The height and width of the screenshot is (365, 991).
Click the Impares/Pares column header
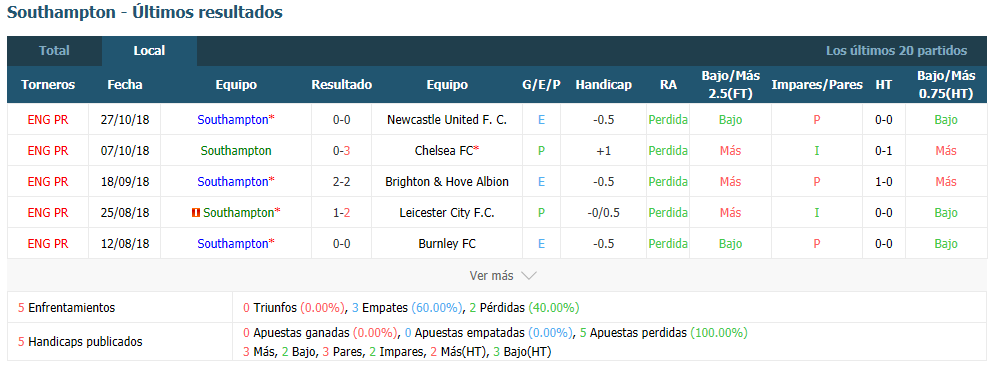click(817, 85)
